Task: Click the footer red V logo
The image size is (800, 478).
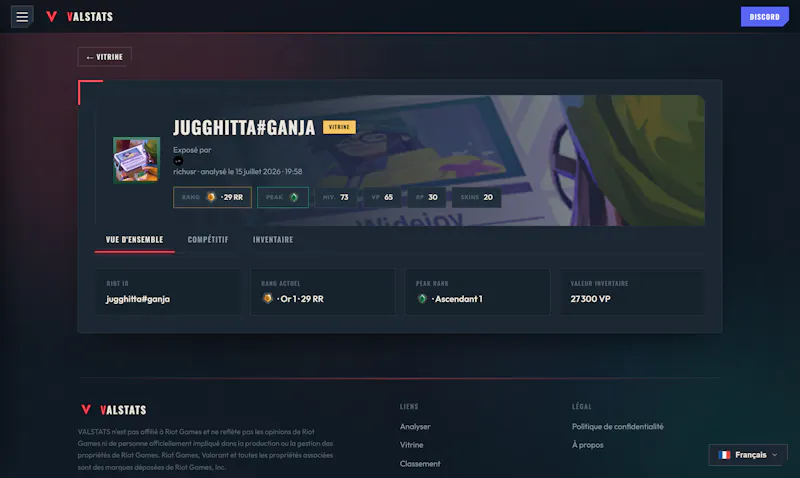Action: tap(86, 409)
